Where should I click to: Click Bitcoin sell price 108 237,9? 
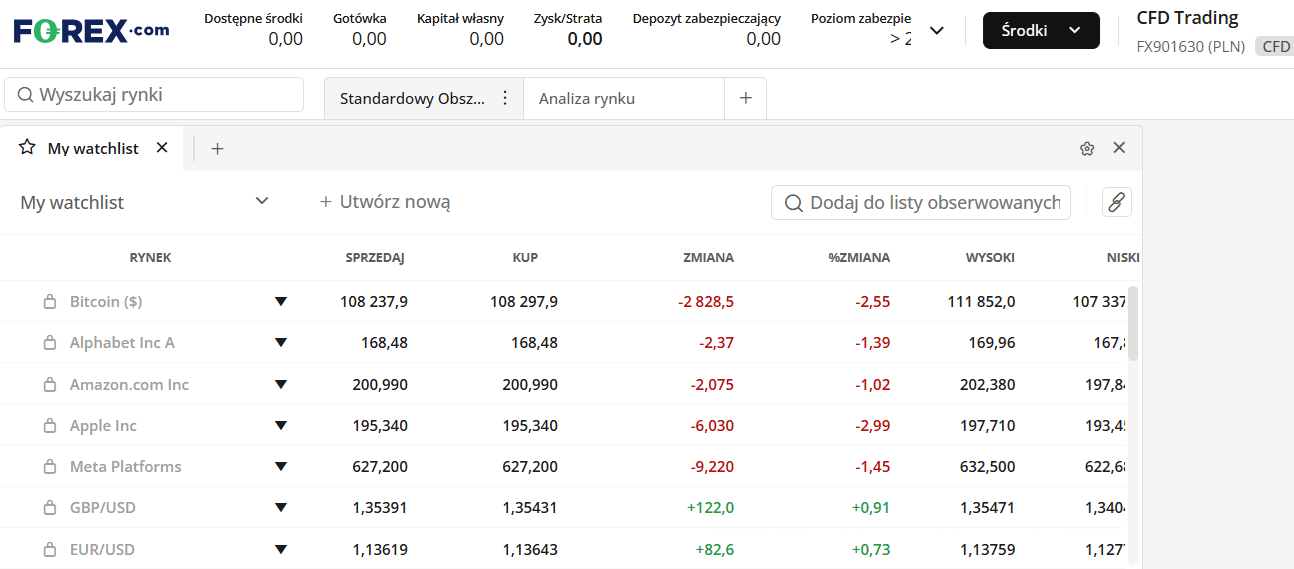[374, 301]
